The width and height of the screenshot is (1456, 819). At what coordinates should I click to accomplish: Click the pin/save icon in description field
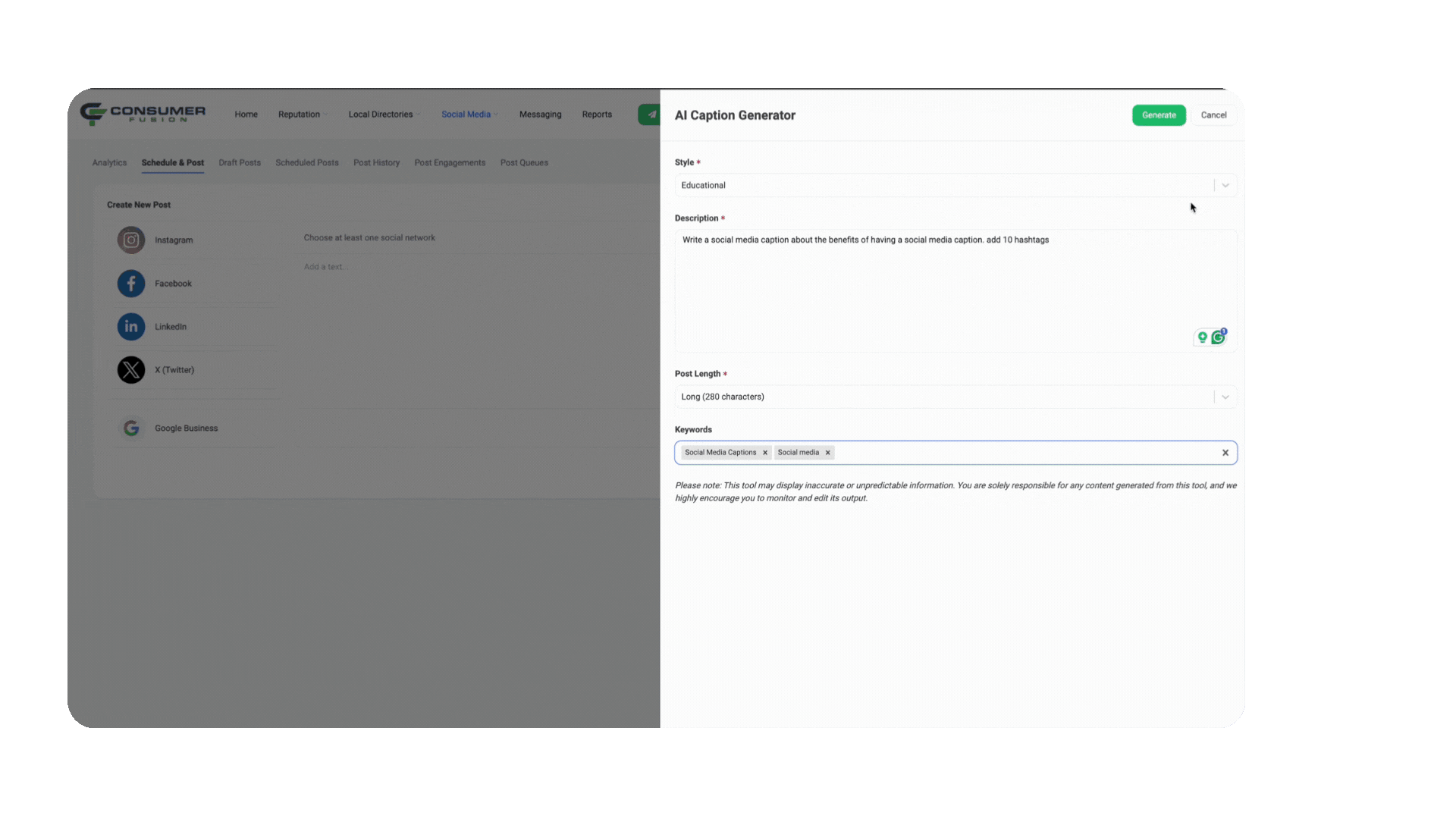(1203, 337)
